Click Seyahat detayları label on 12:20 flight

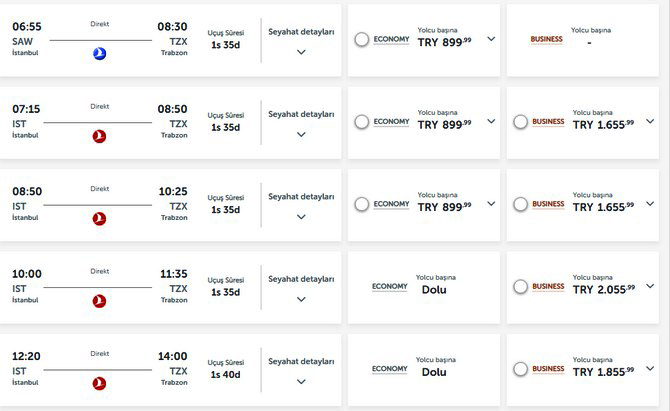pyautogui.click(x=301, y=361)
